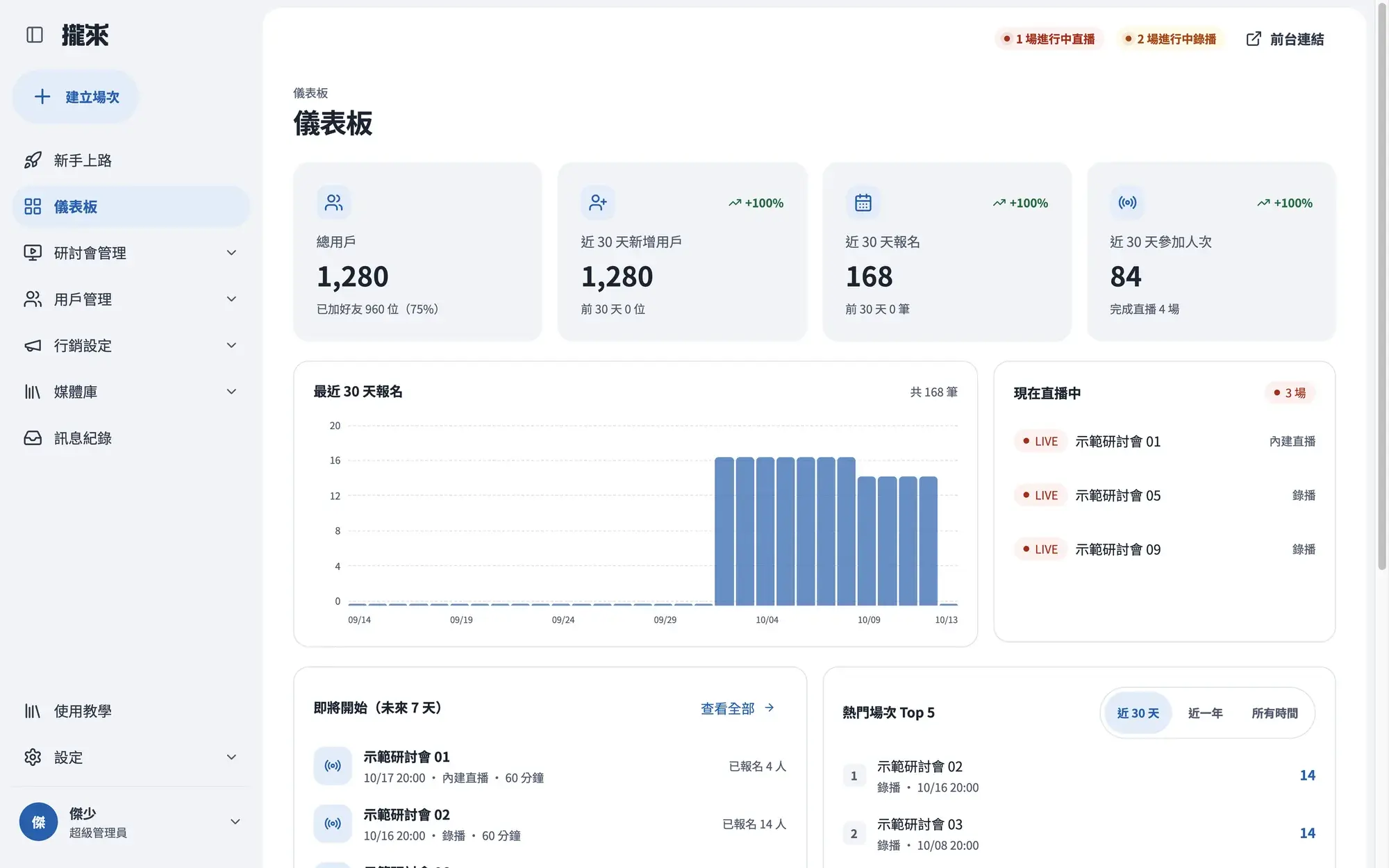Open 訊息紀錄 in the sidebar
Image resolution: width=1389 pixels, height=868 pixels.
(131, 438)
